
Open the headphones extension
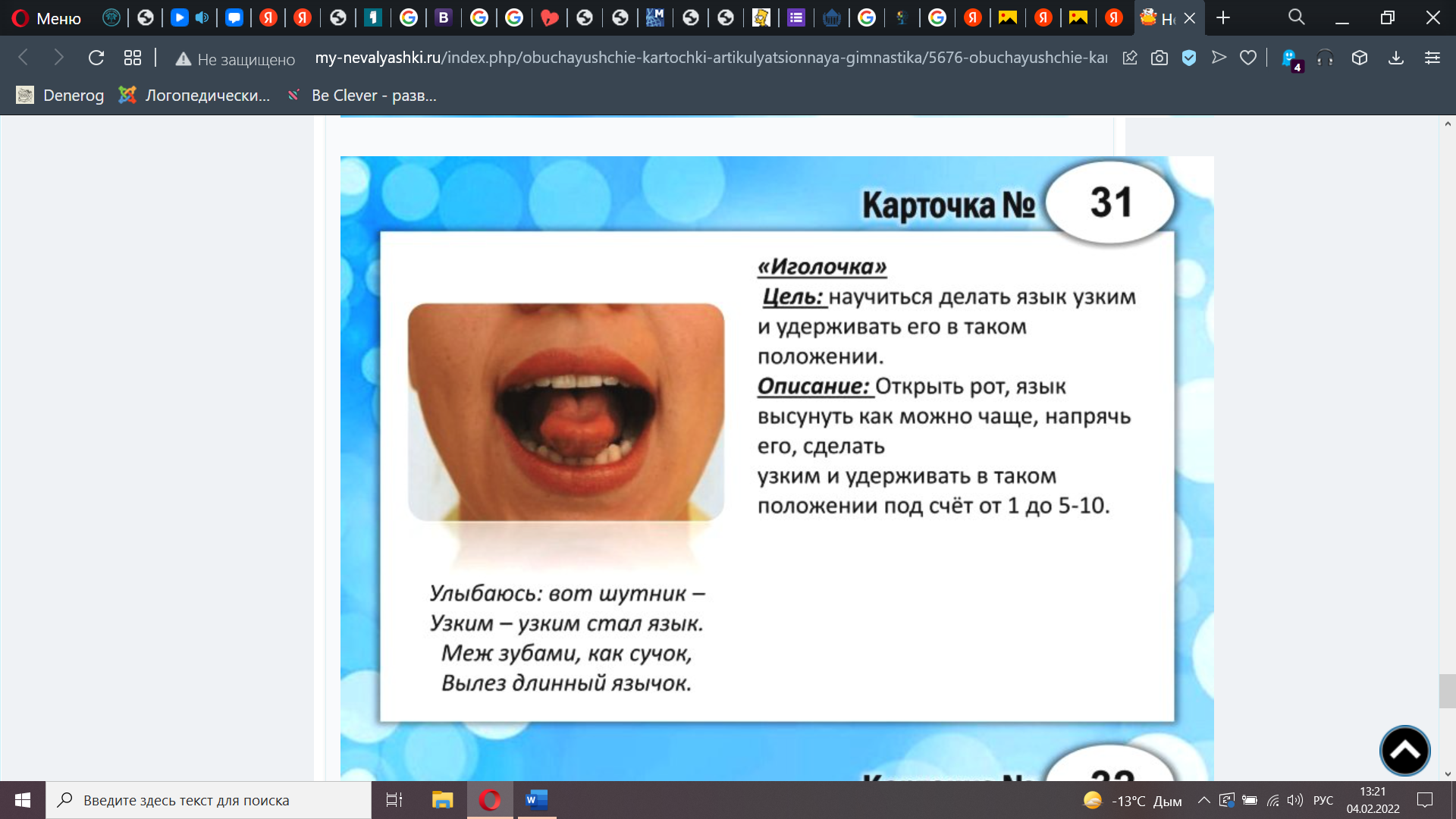(x=1325, y=58)
